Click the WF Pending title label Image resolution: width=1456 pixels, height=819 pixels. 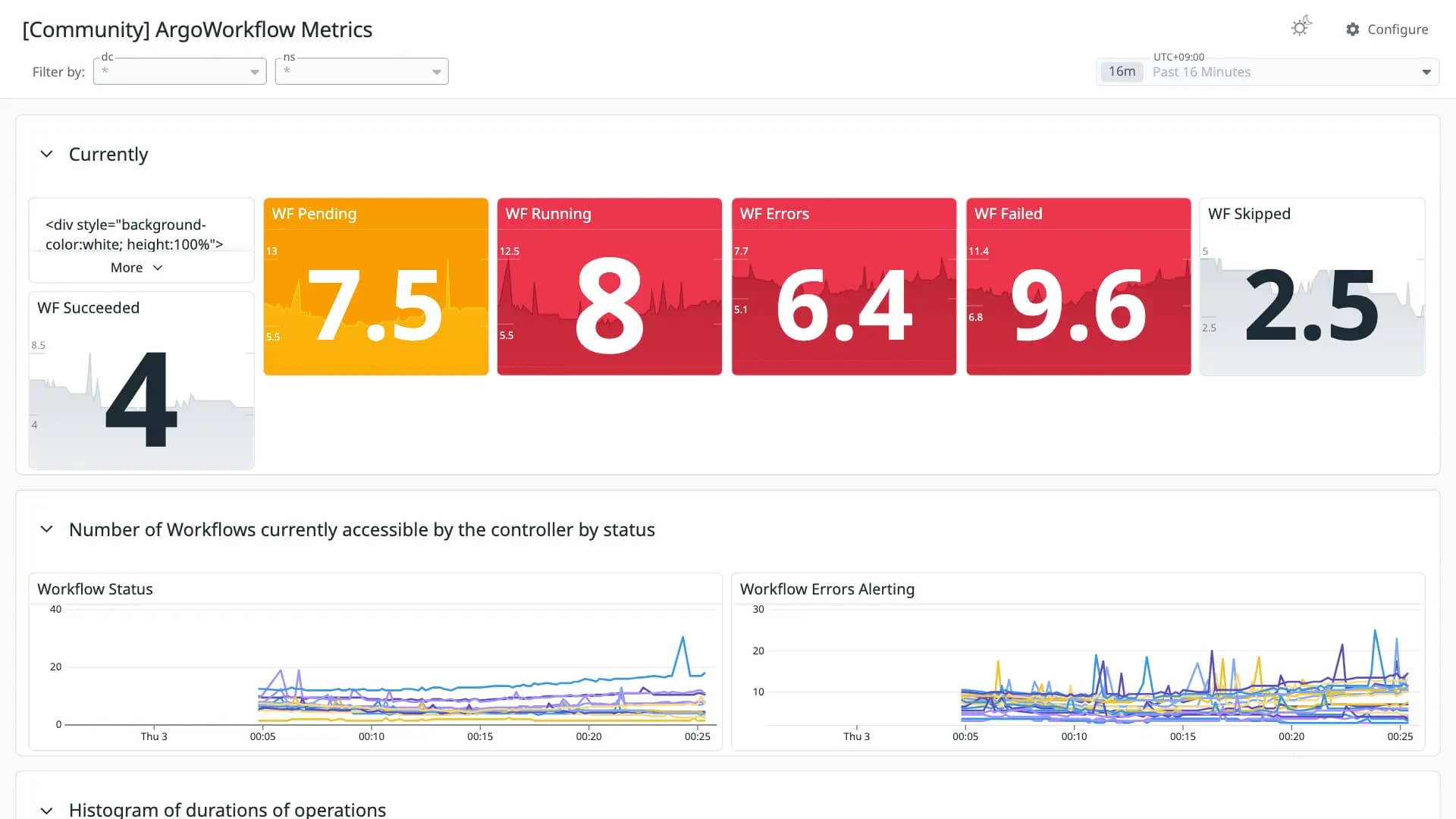click(x=314, y=214)
